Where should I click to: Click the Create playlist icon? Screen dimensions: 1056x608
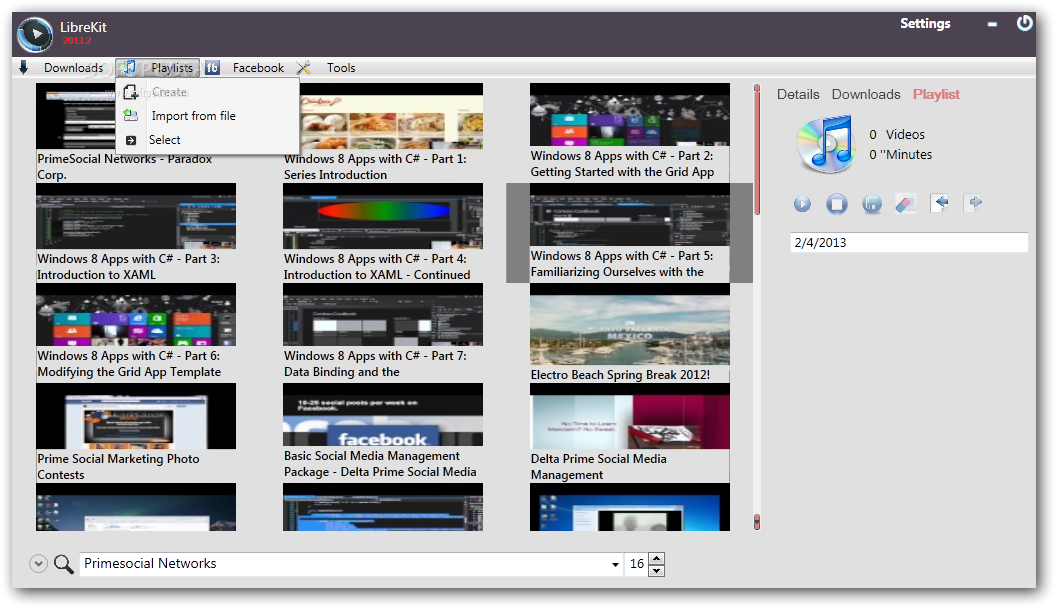(x=131, y=92)
